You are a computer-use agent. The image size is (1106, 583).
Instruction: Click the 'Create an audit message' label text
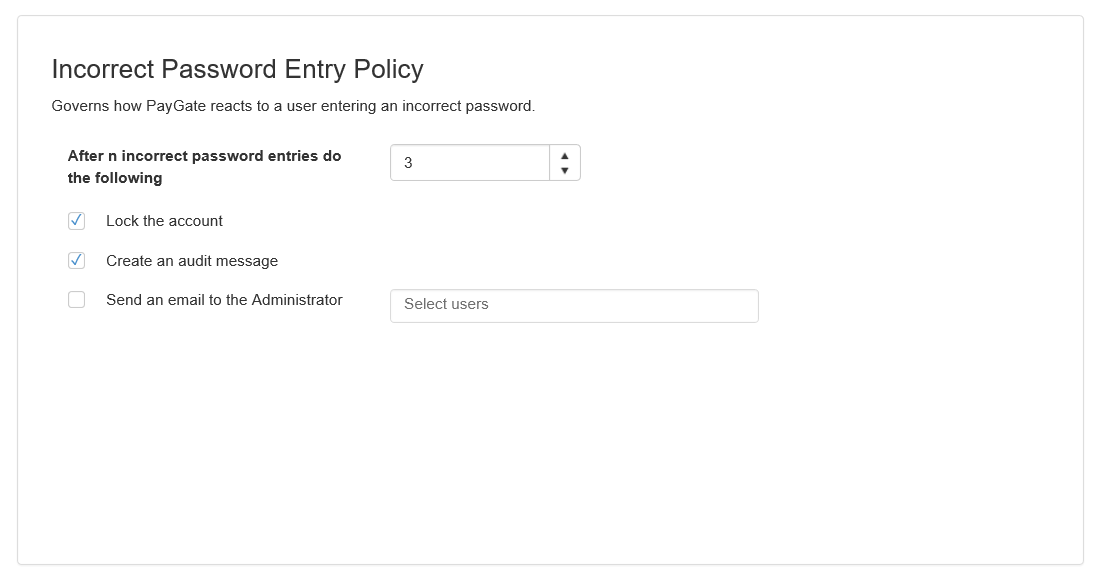click(192, 261)
